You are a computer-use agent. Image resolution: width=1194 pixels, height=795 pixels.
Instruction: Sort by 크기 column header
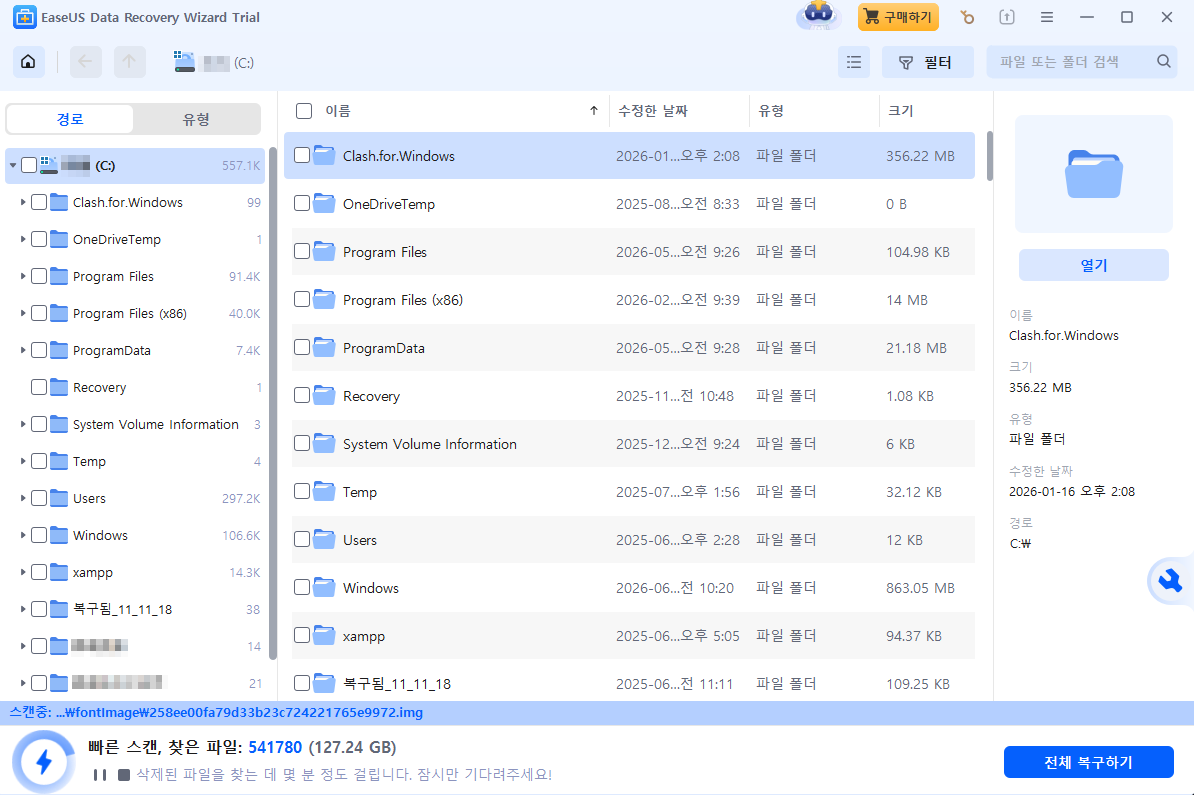tap(900, 110)
